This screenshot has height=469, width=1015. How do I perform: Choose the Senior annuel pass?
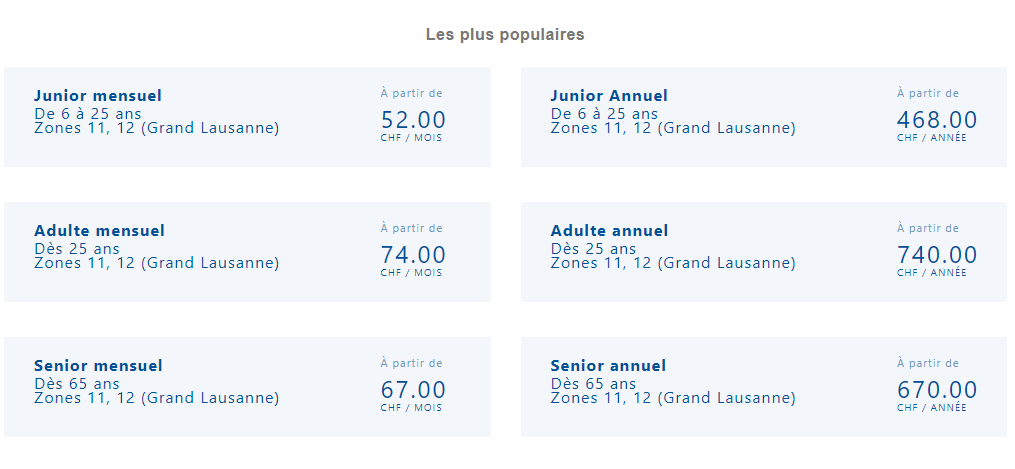[x=764, y=387]
